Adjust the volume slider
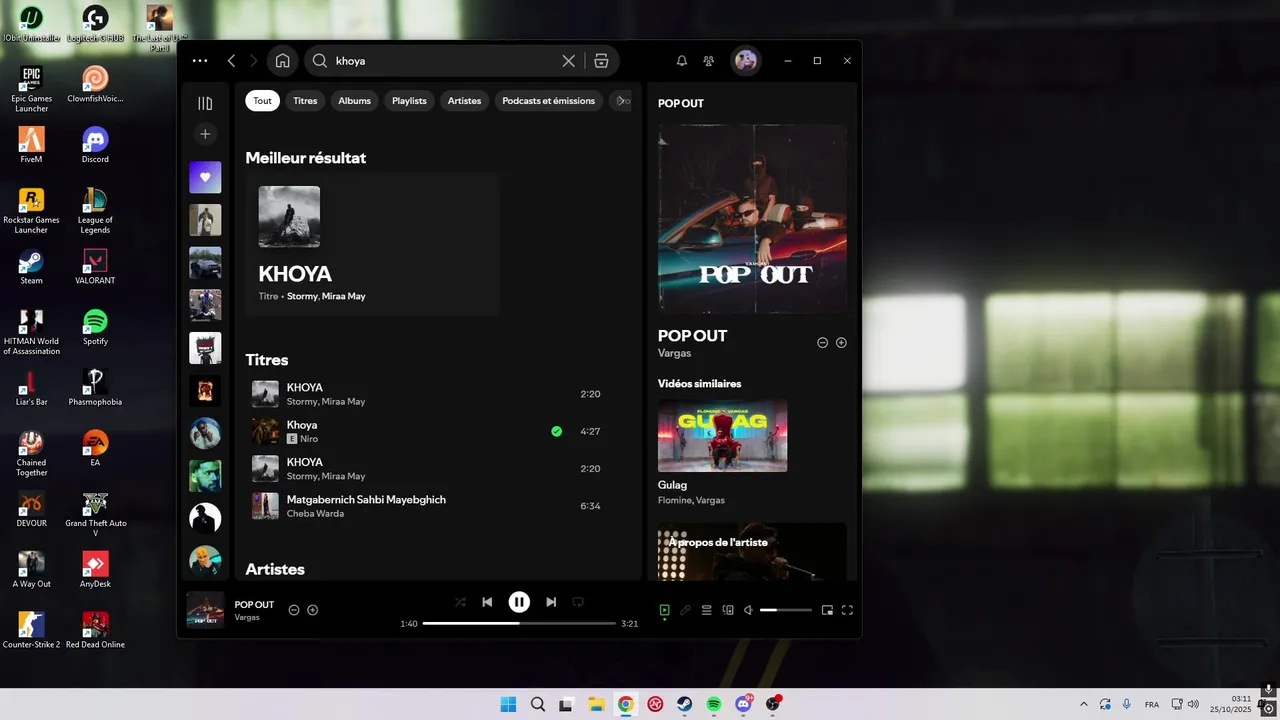Screen dimensions: 1280x720 786,610
